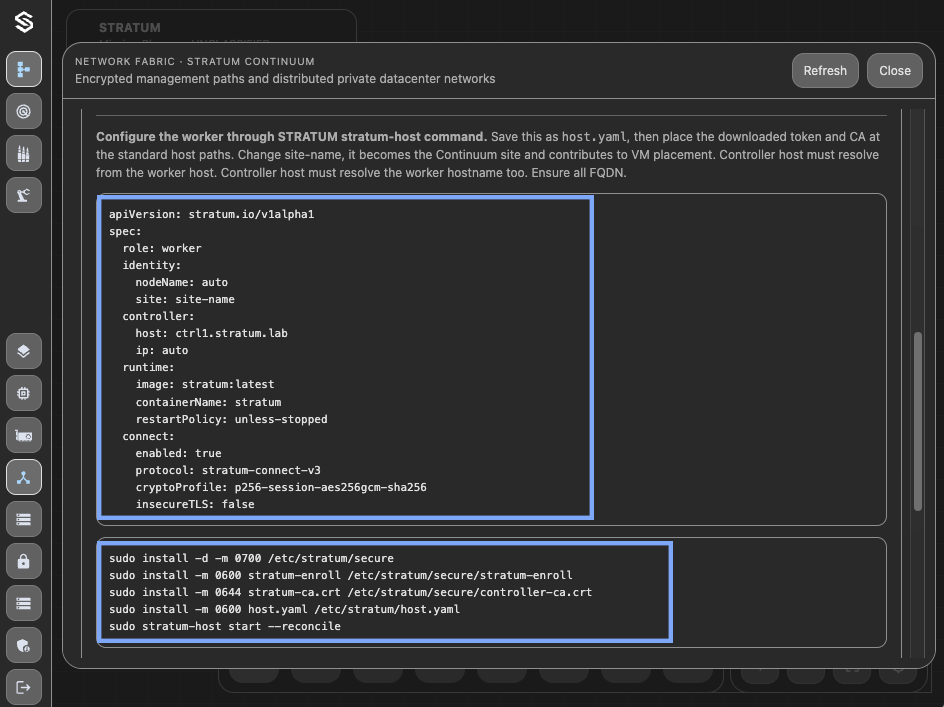Click the 'connect:' line in YAML

click(x=148, y=437)
